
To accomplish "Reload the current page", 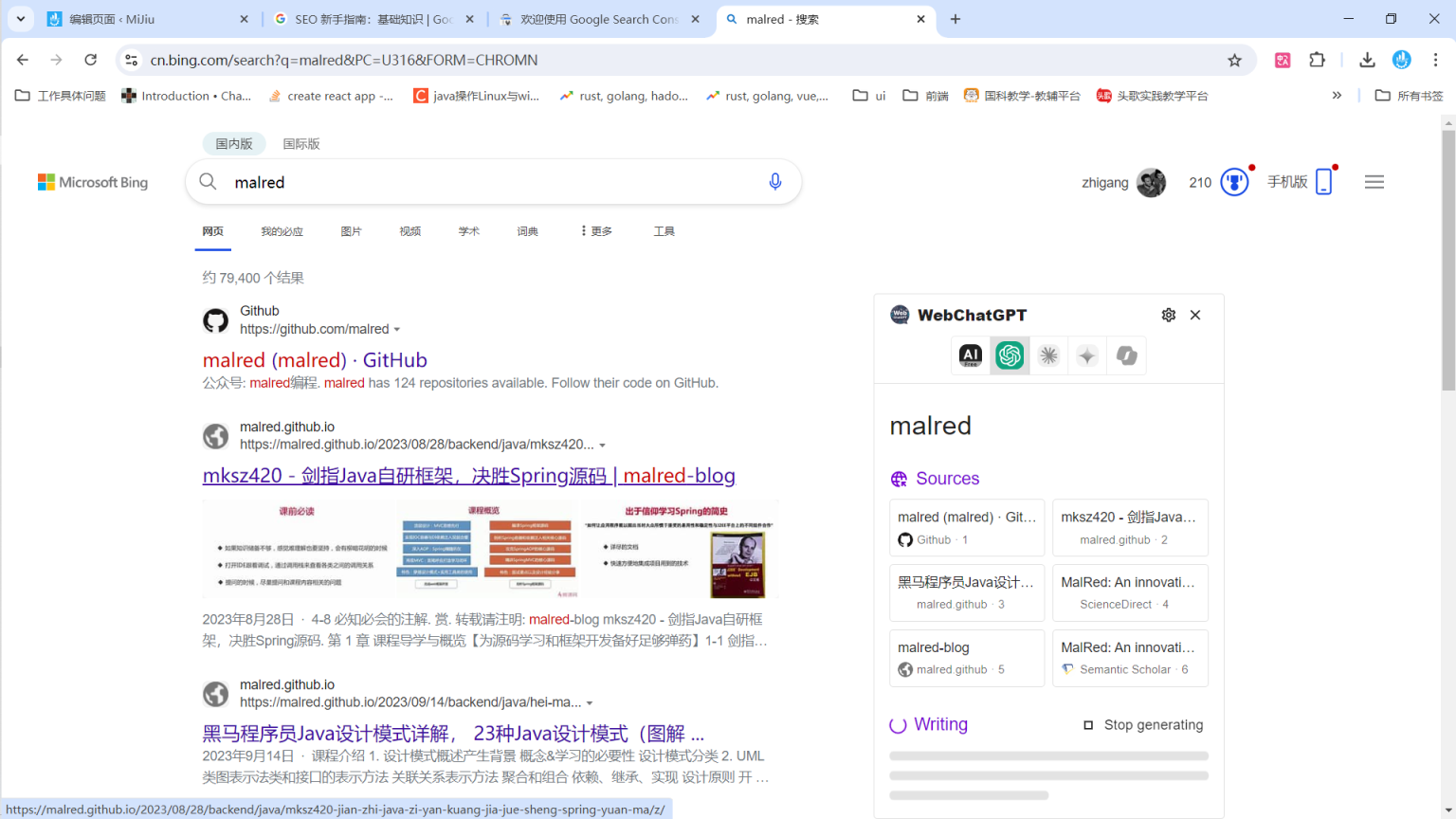I will pos(91,60).
